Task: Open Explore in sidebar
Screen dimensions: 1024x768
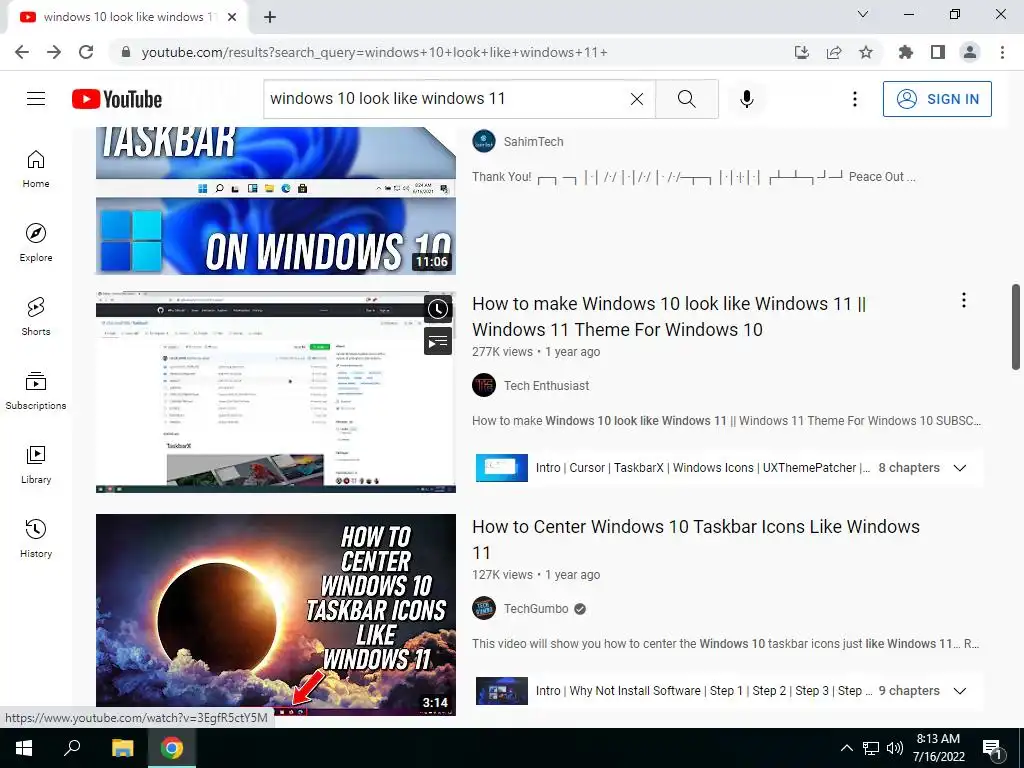Action: [36, 243]
